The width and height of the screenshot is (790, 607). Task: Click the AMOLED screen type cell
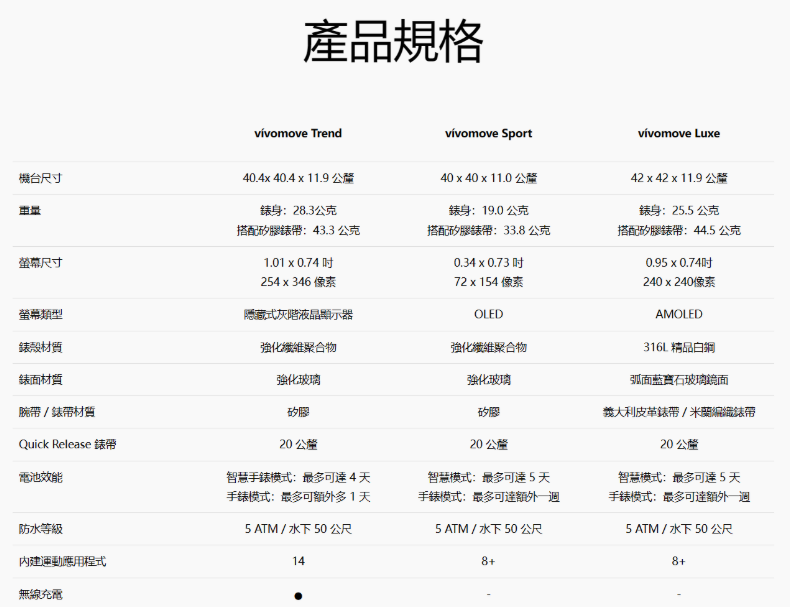[679, 314]
